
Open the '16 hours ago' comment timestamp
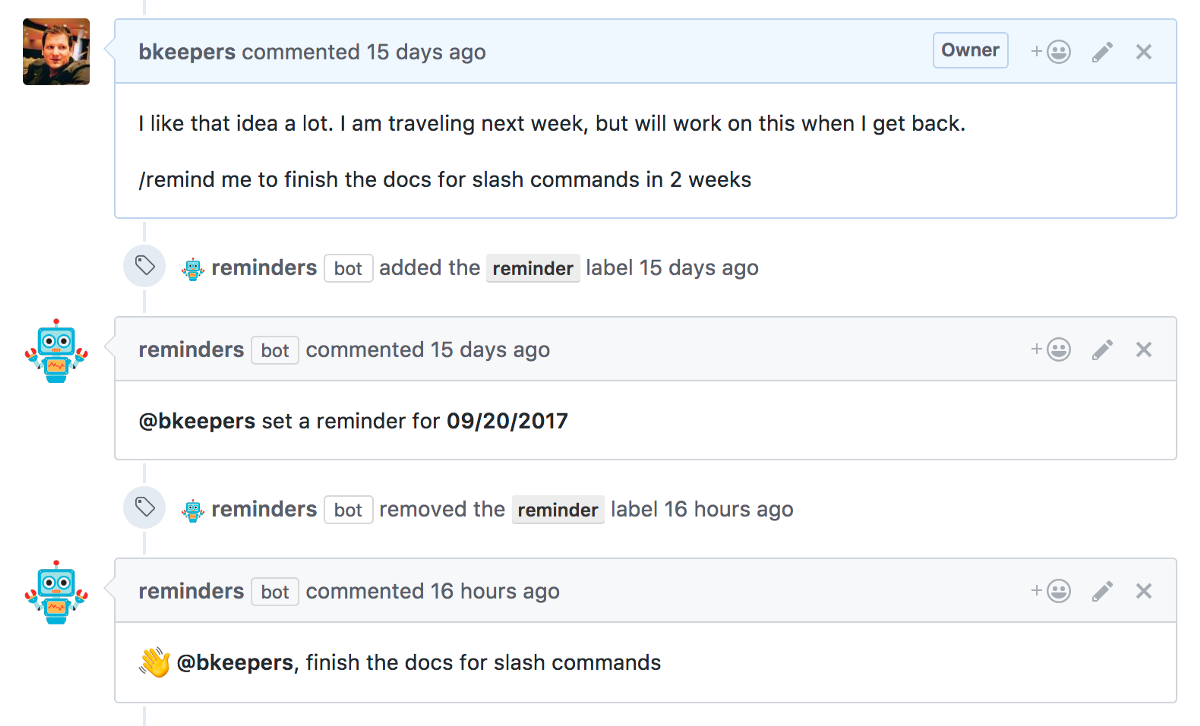click(495, 592)
